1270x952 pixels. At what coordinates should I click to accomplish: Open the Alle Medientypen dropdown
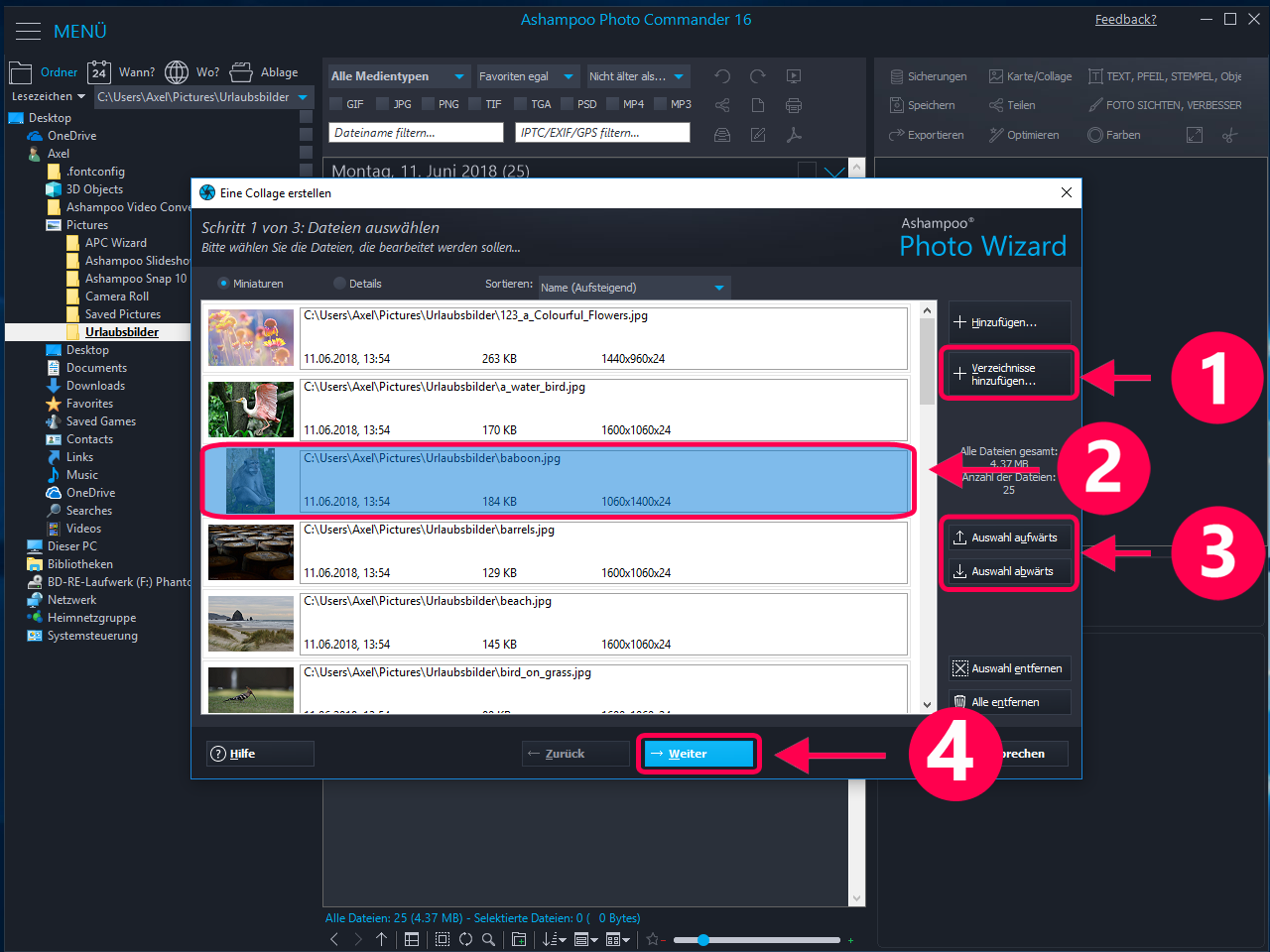pyautogui.click(x=399, y=76)
